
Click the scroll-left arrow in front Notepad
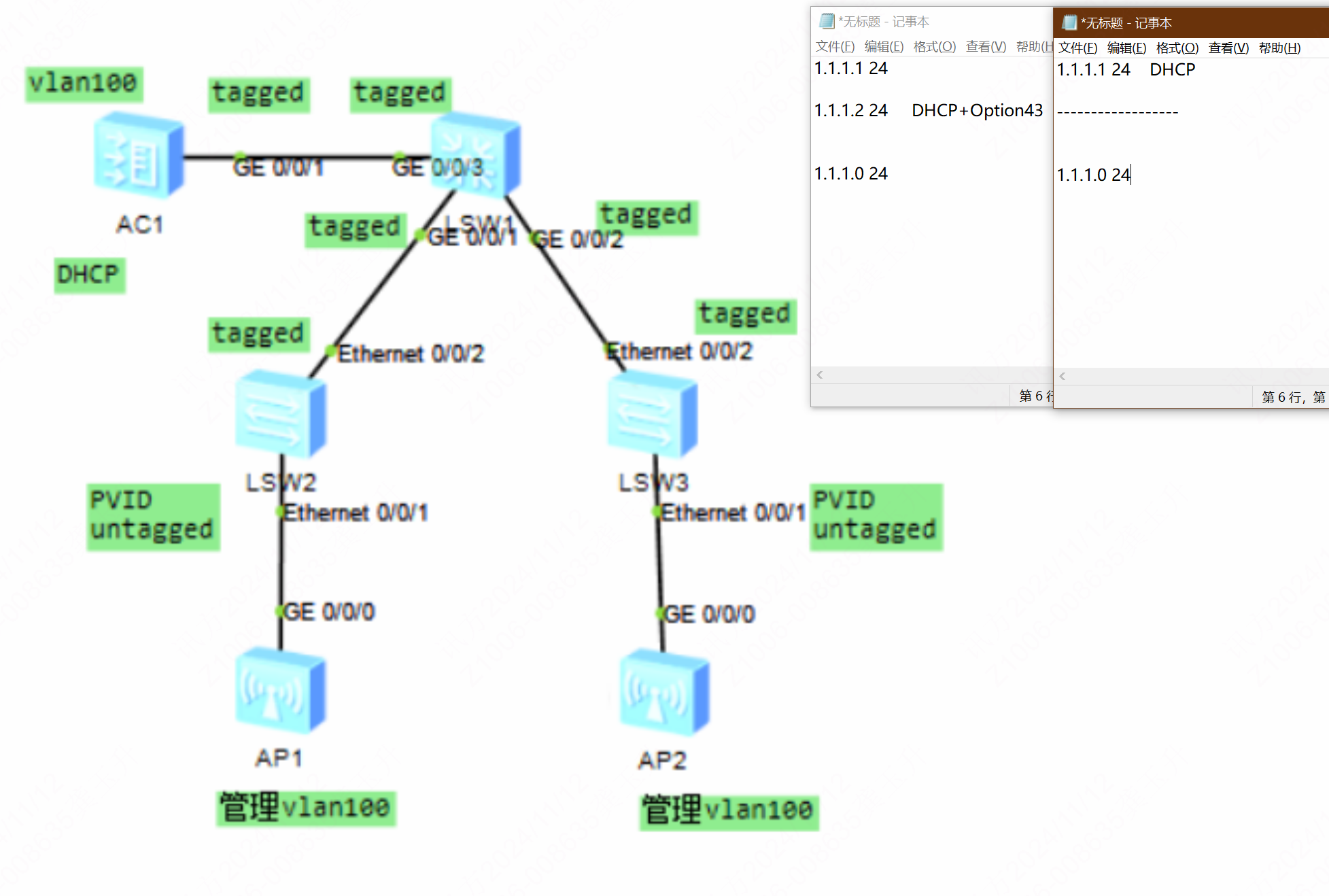tap(1063, 376)
